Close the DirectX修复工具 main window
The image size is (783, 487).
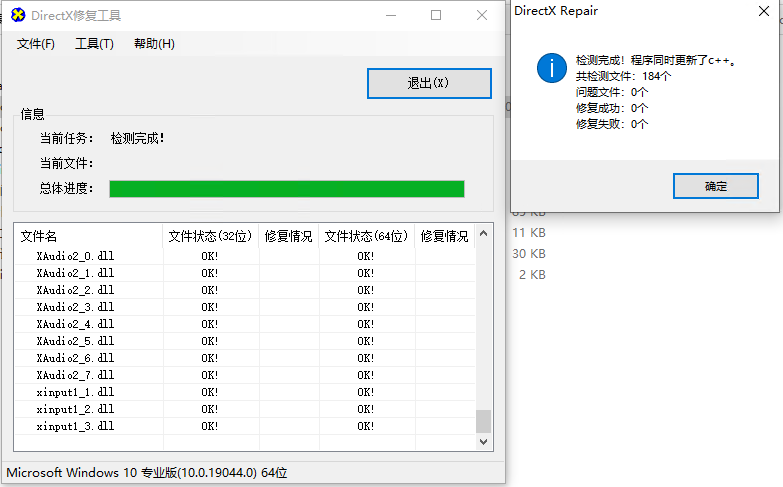482,15
